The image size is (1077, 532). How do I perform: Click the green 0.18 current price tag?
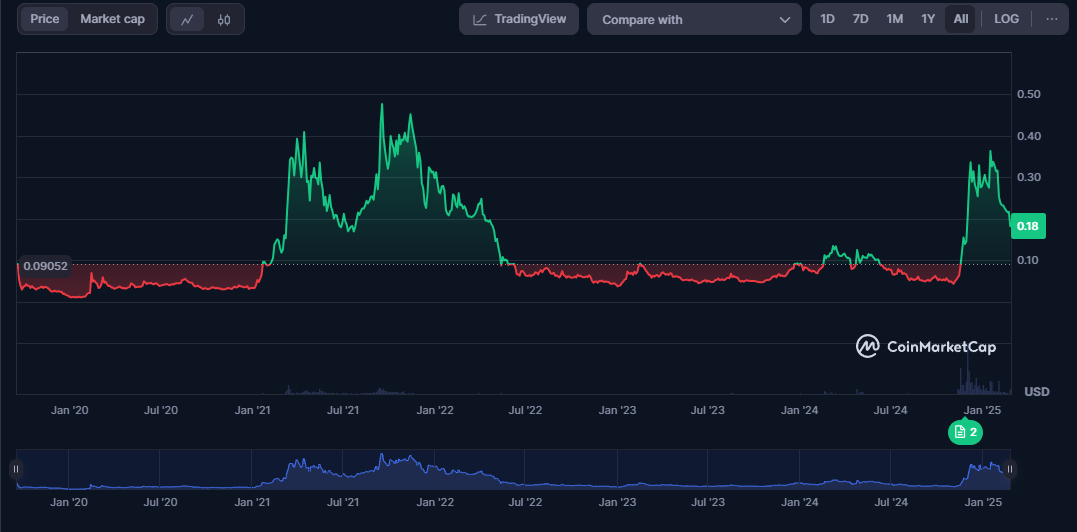(x=1026, y=226)
